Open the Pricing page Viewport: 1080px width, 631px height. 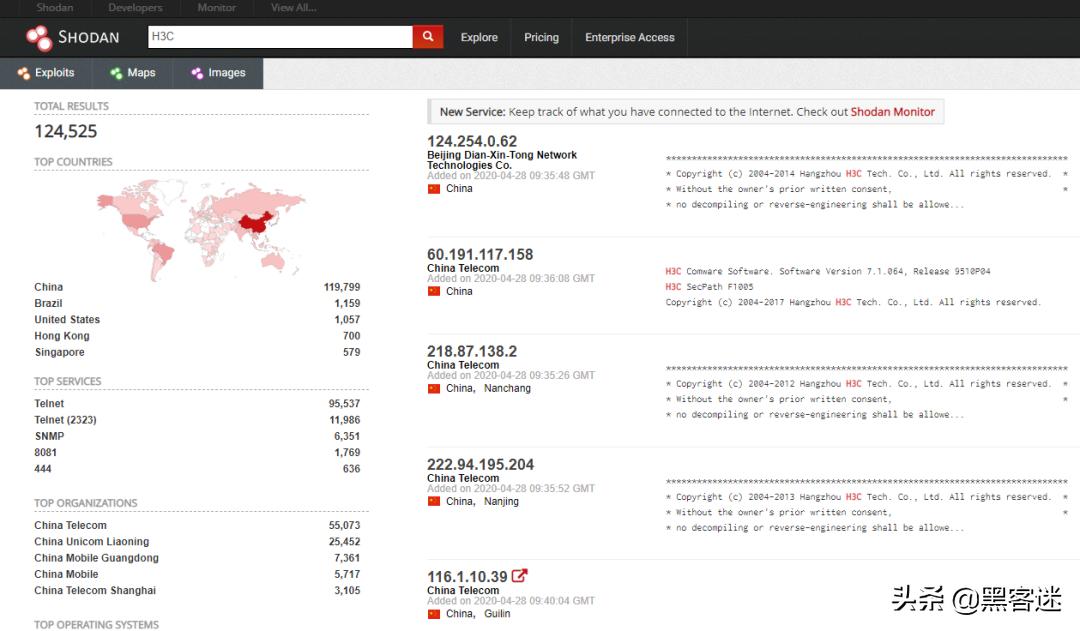coord(541,38)
